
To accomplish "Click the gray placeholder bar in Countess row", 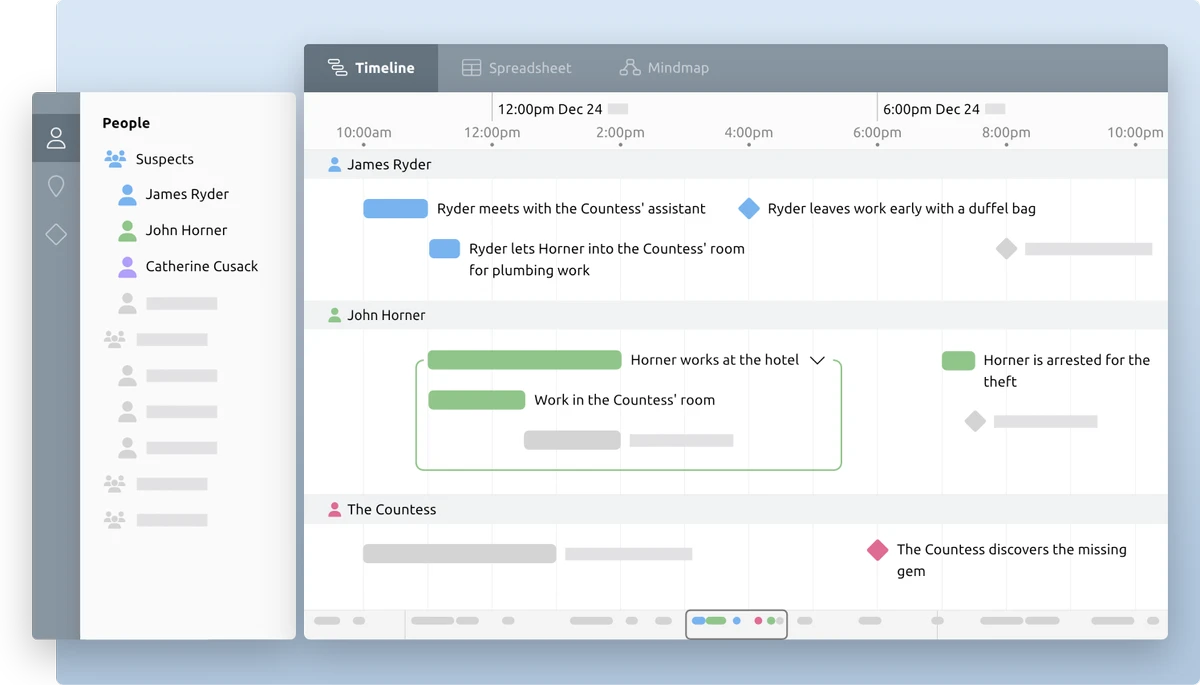I will (x=459, y=554).
